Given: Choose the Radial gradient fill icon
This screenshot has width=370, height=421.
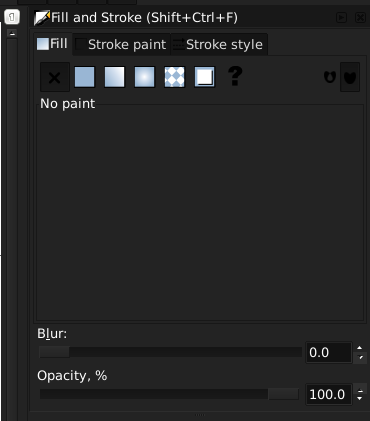Looking at the screenshot, I should [x=144, y=77].
